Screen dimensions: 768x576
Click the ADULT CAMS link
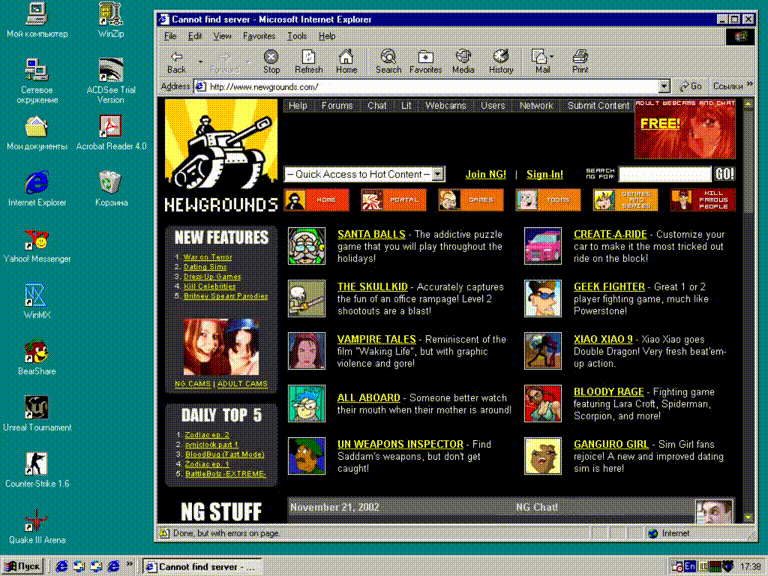point(242,384)
